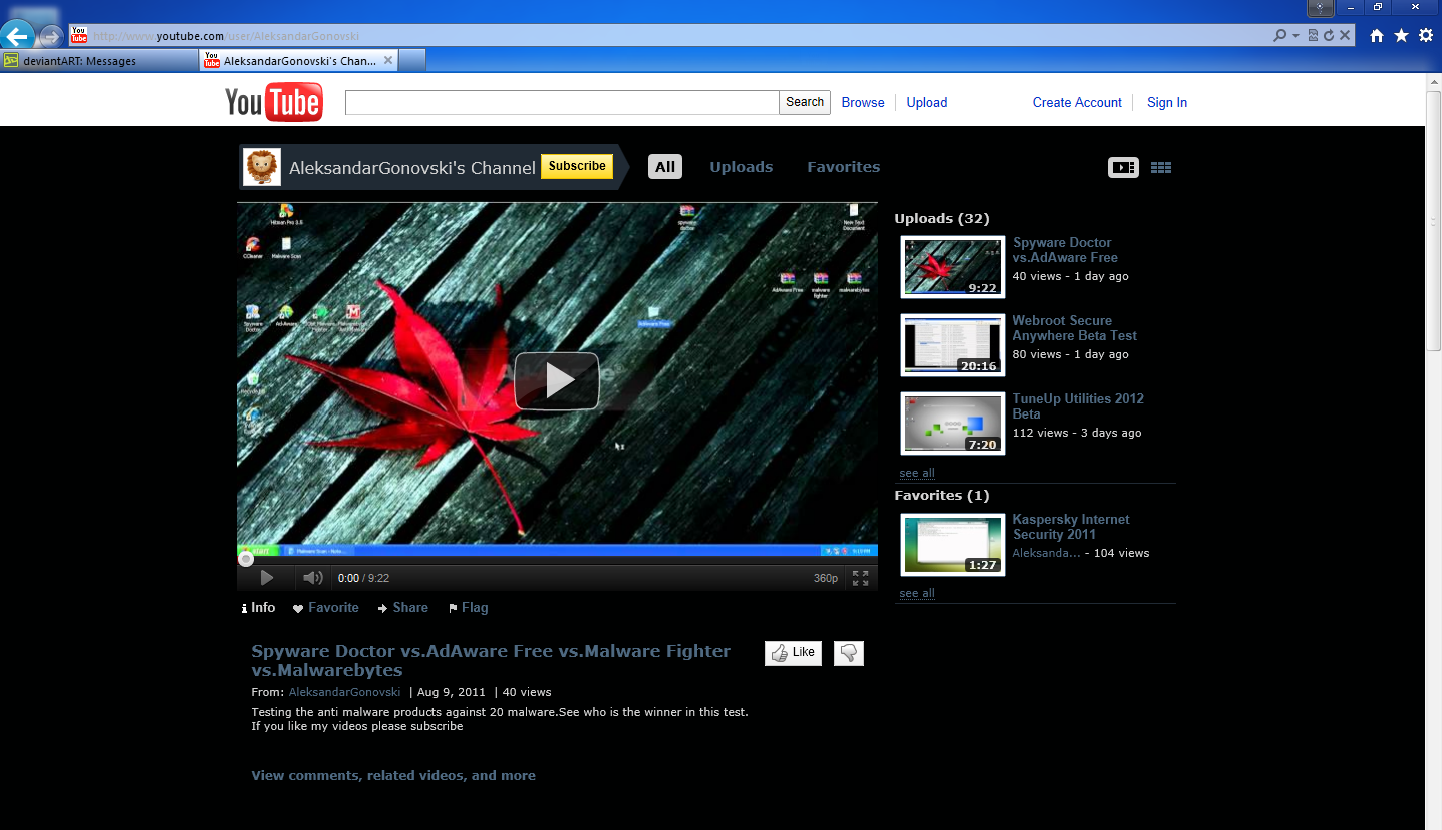This screenshot has height=830, width=1442.
Task: Click the scrollbar up arrow
Action: 1434,81
